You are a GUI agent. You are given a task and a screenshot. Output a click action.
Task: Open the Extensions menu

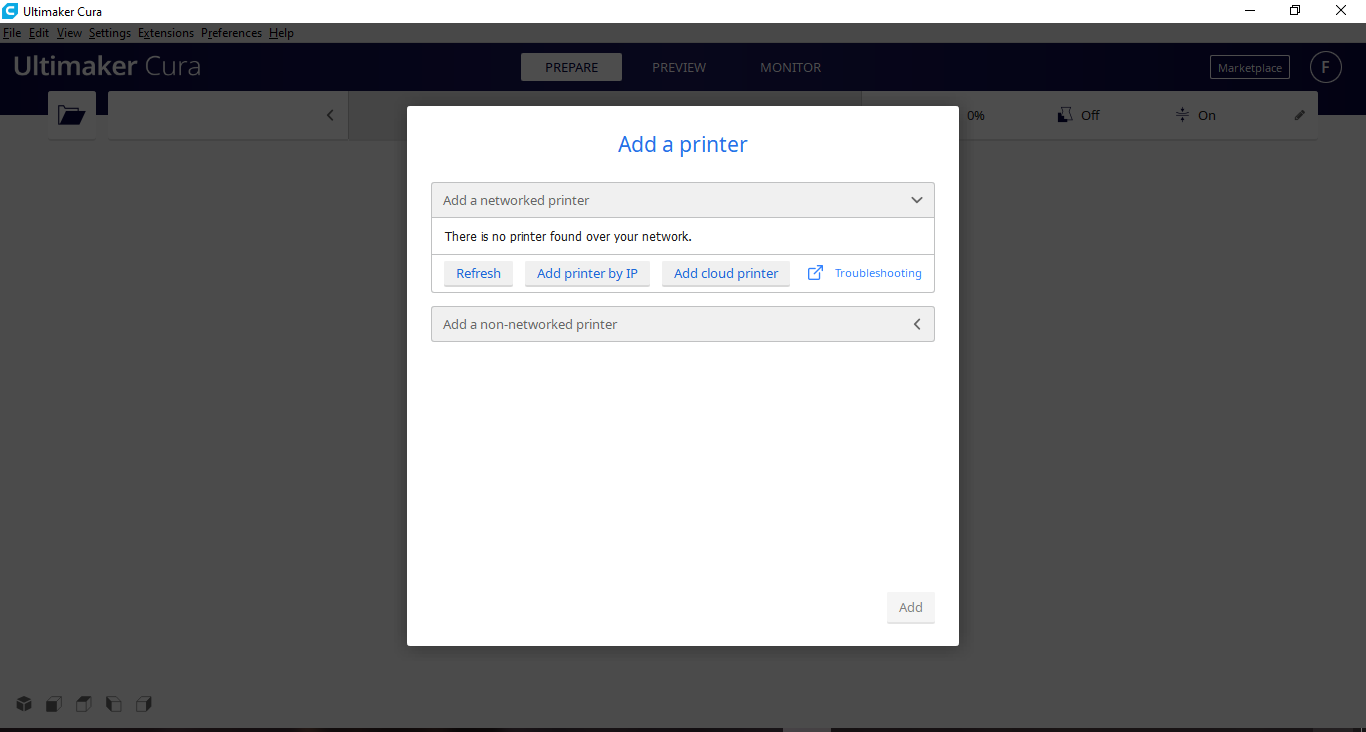coord(166,33)
